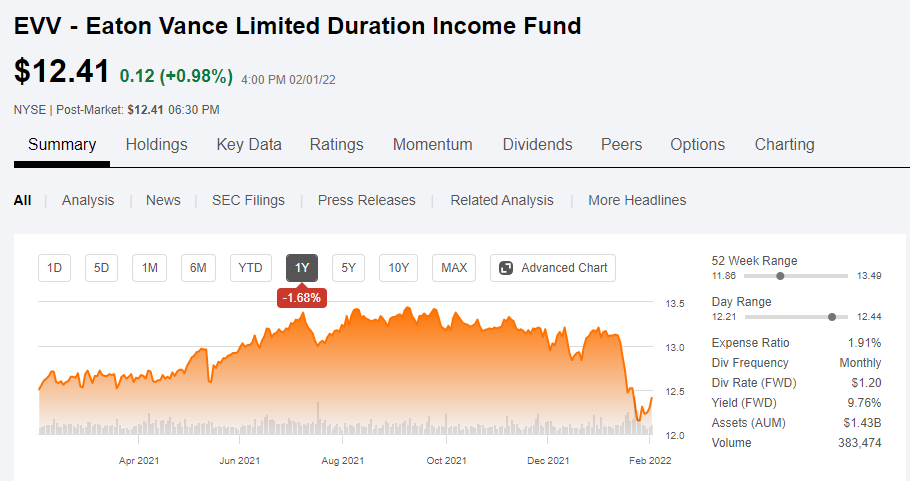Filter headlines by Analysis
910x481 pixels.
tap(88, 200)
